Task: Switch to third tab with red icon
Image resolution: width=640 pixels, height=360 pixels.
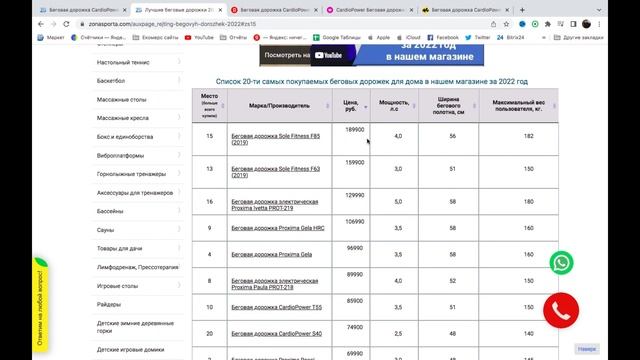Action: click(x=273, y=10)
